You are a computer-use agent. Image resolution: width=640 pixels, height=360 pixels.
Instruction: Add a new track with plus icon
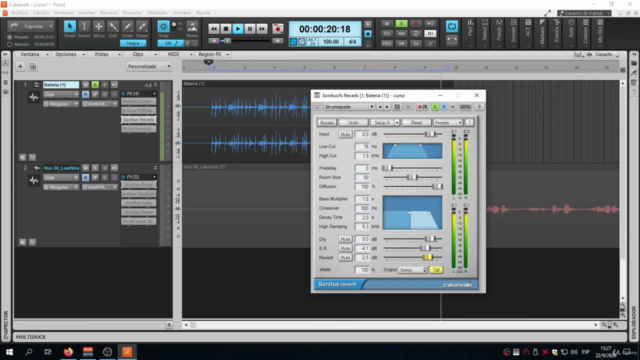[20, 66]
